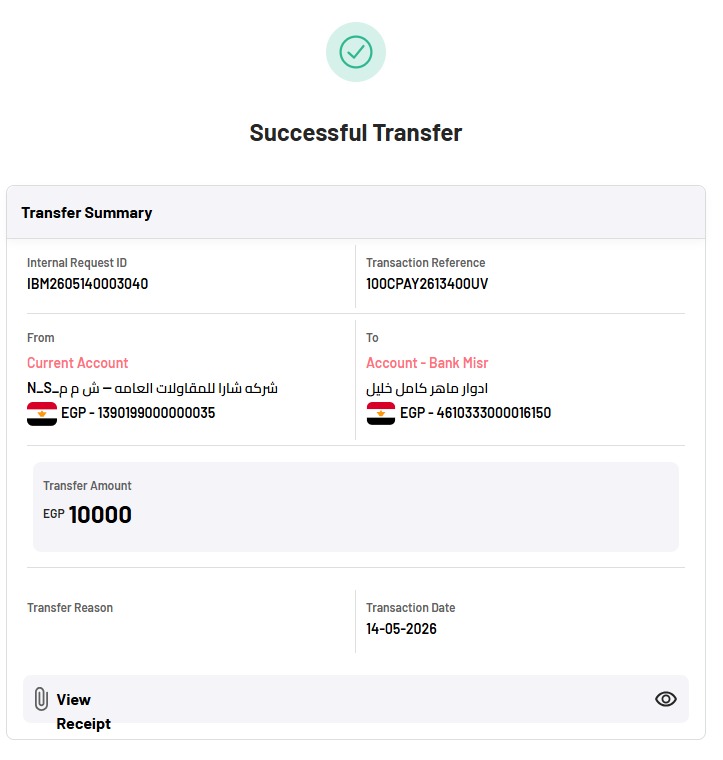Click the Transfer Summary header
Screen dimensions: 723x760
[x=87, y=213]
